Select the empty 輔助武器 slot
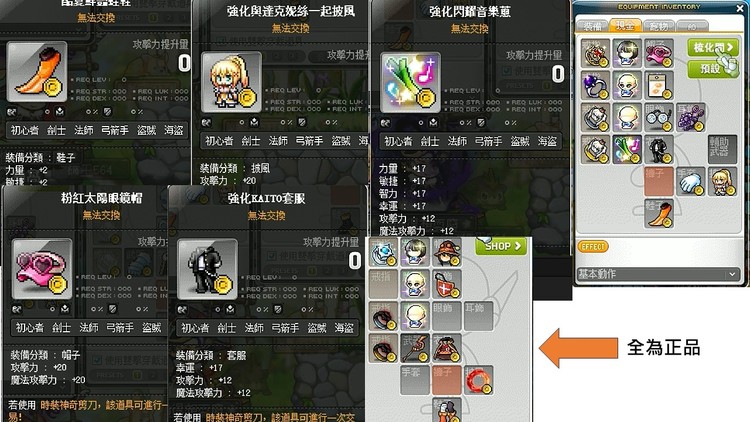 pos(722,149)
